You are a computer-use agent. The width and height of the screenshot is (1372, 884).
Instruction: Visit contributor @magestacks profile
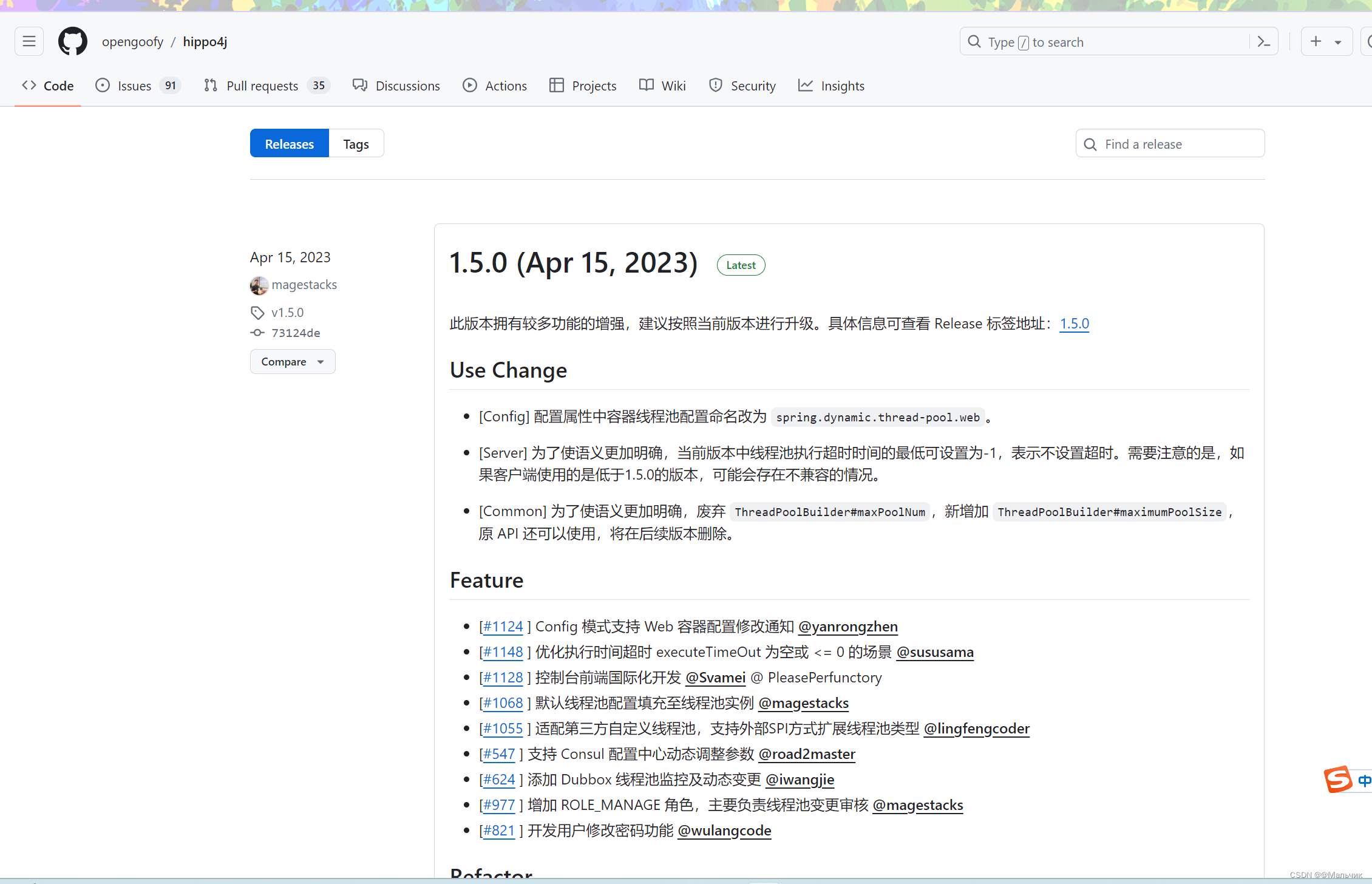click(803, 703)
